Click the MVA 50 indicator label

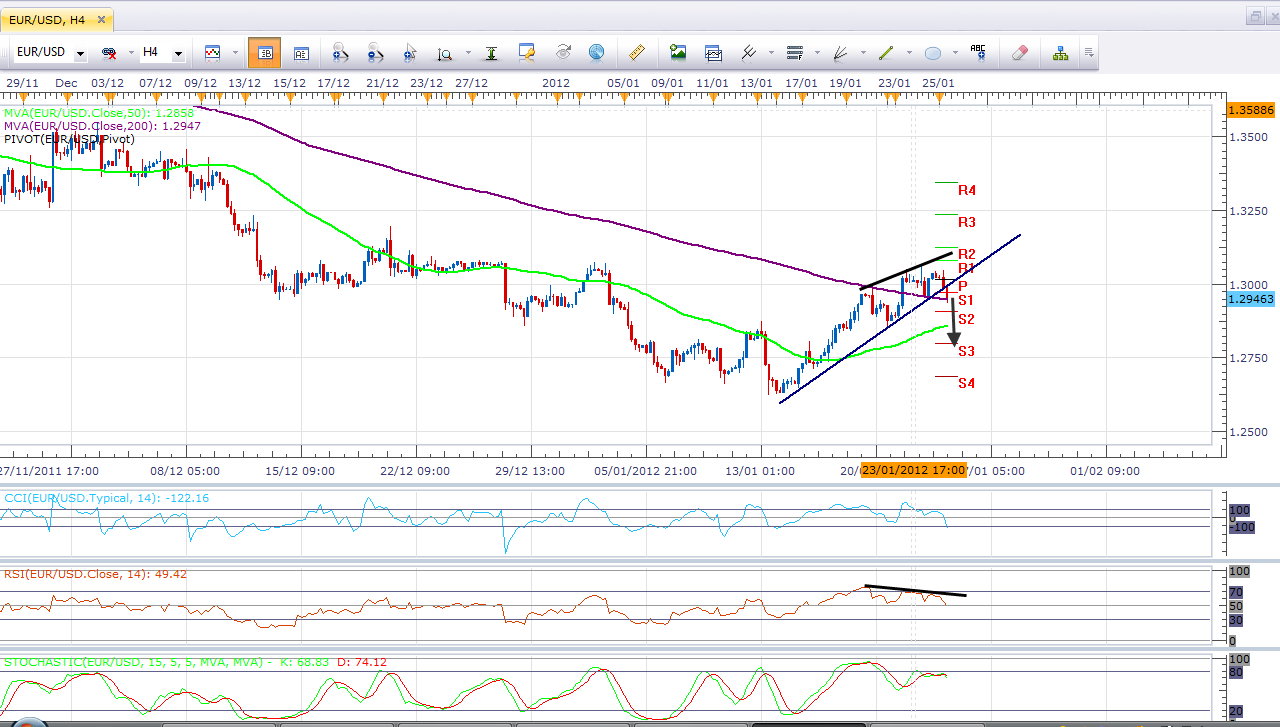pyautogui.click(x=101, y=114)
